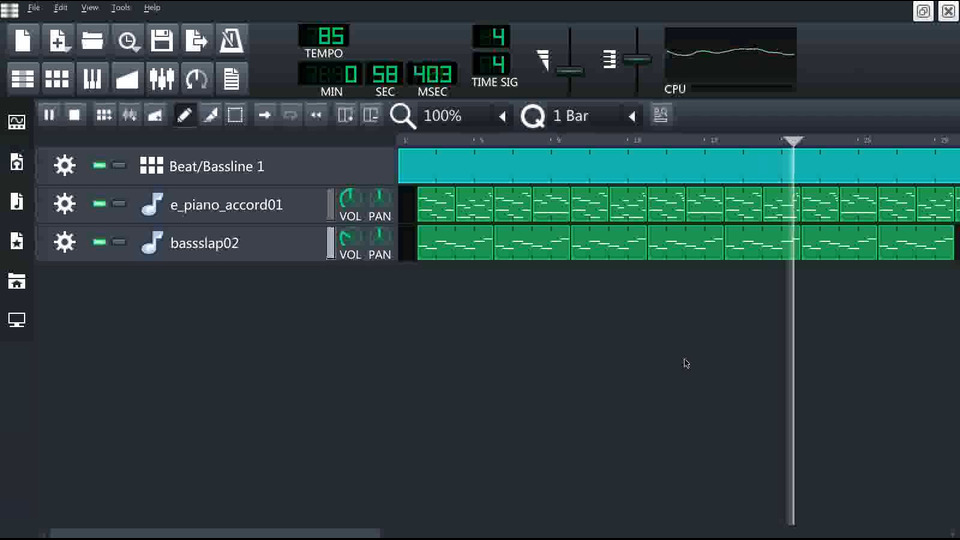Open the recent projects dropdown

127,40
